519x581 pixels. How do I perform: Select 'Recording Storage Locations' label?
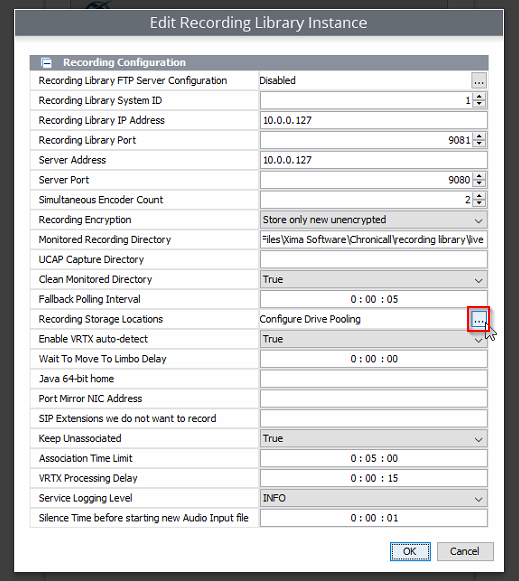pyautogui.click(x=101, y=319)
